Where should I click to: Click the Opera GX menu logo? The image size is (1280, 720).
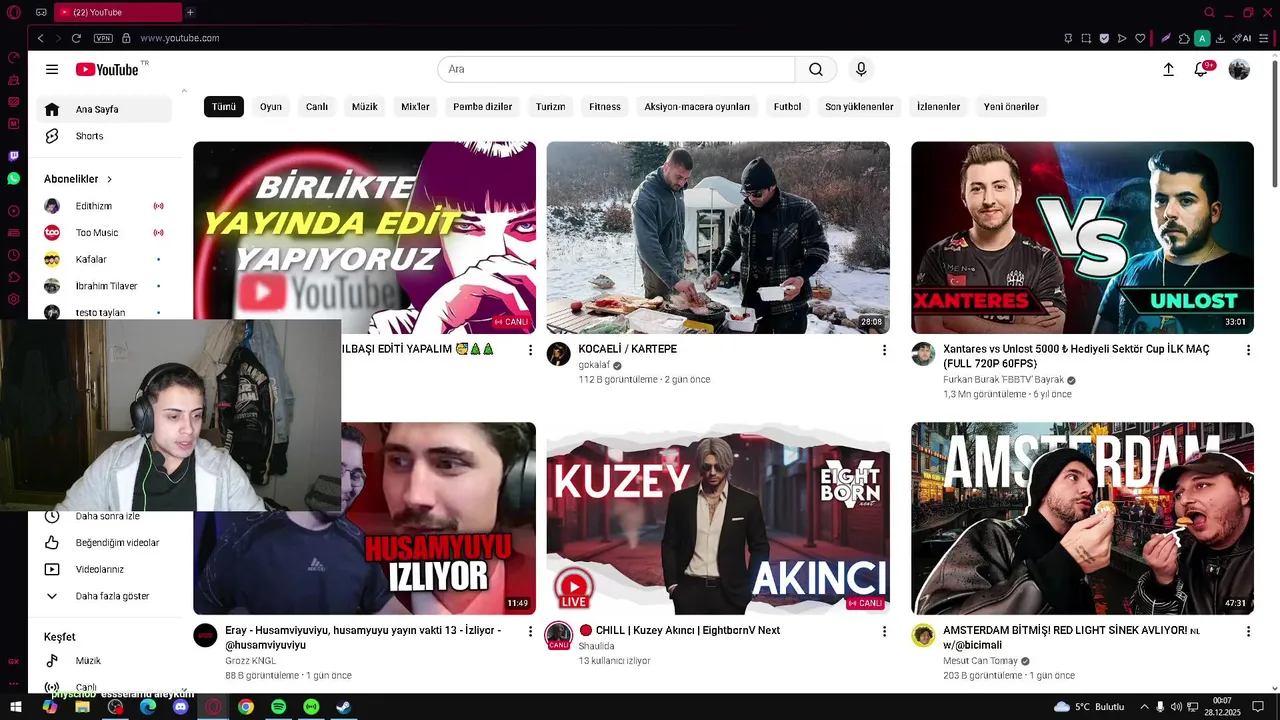(14, 12)
